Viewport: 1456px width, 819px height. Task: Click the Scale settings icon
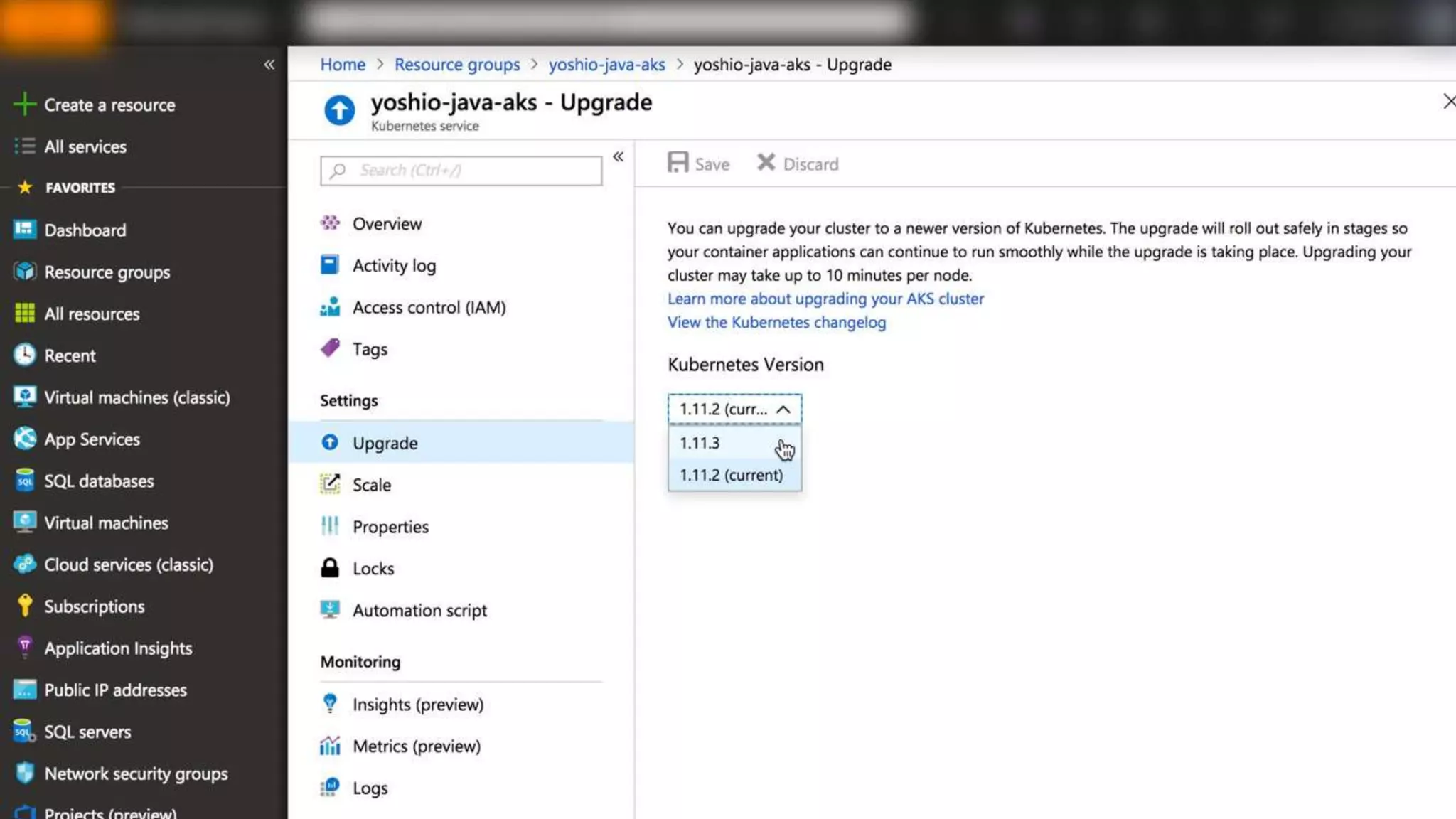pyautogui.click(x=330, y=484)
